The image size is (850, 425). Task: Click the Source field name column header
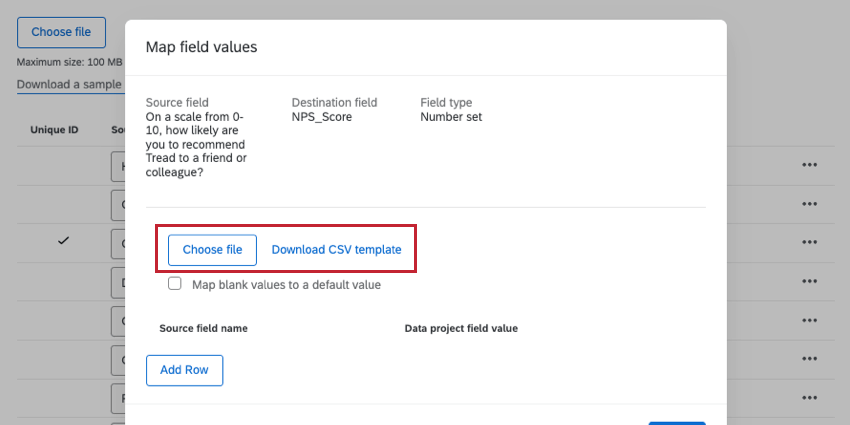pos(203,328)
